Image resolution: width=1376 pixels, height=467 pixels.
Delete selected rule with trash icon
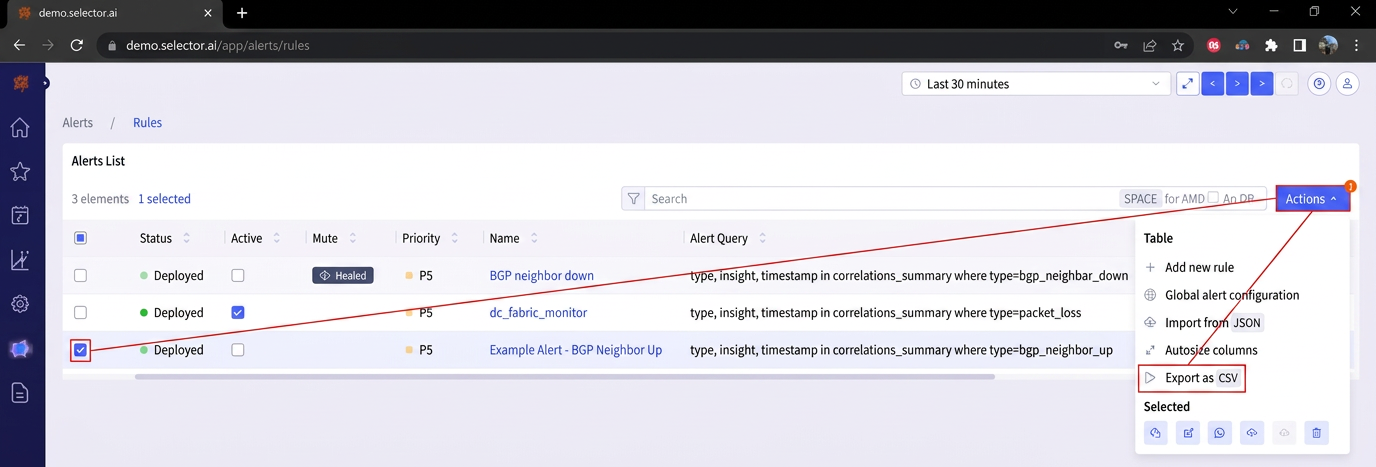click(x=1316, y=433)
